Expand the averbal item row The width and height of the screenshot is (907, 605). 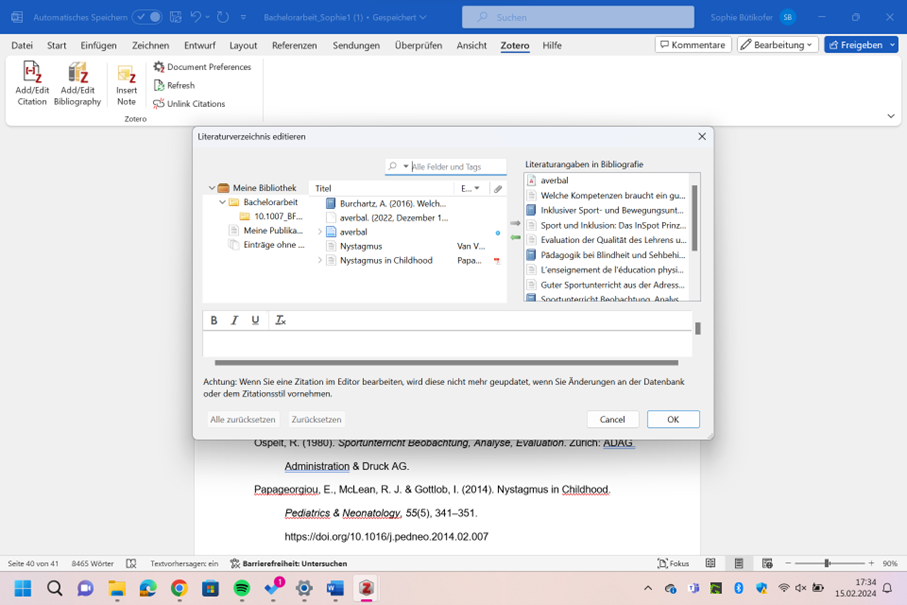coord(320,232)
